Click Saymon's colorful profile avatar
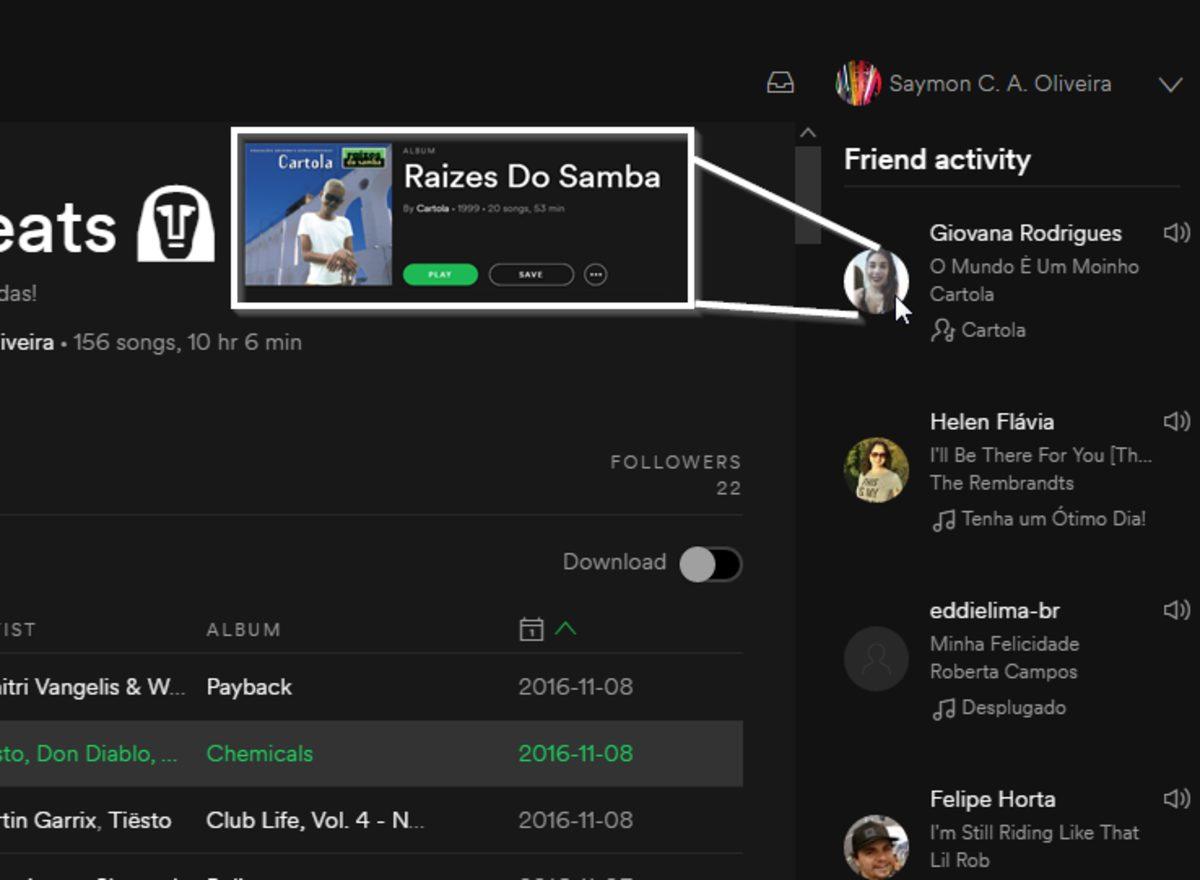This screenshot has width=1200, height=880. [858, 84]
